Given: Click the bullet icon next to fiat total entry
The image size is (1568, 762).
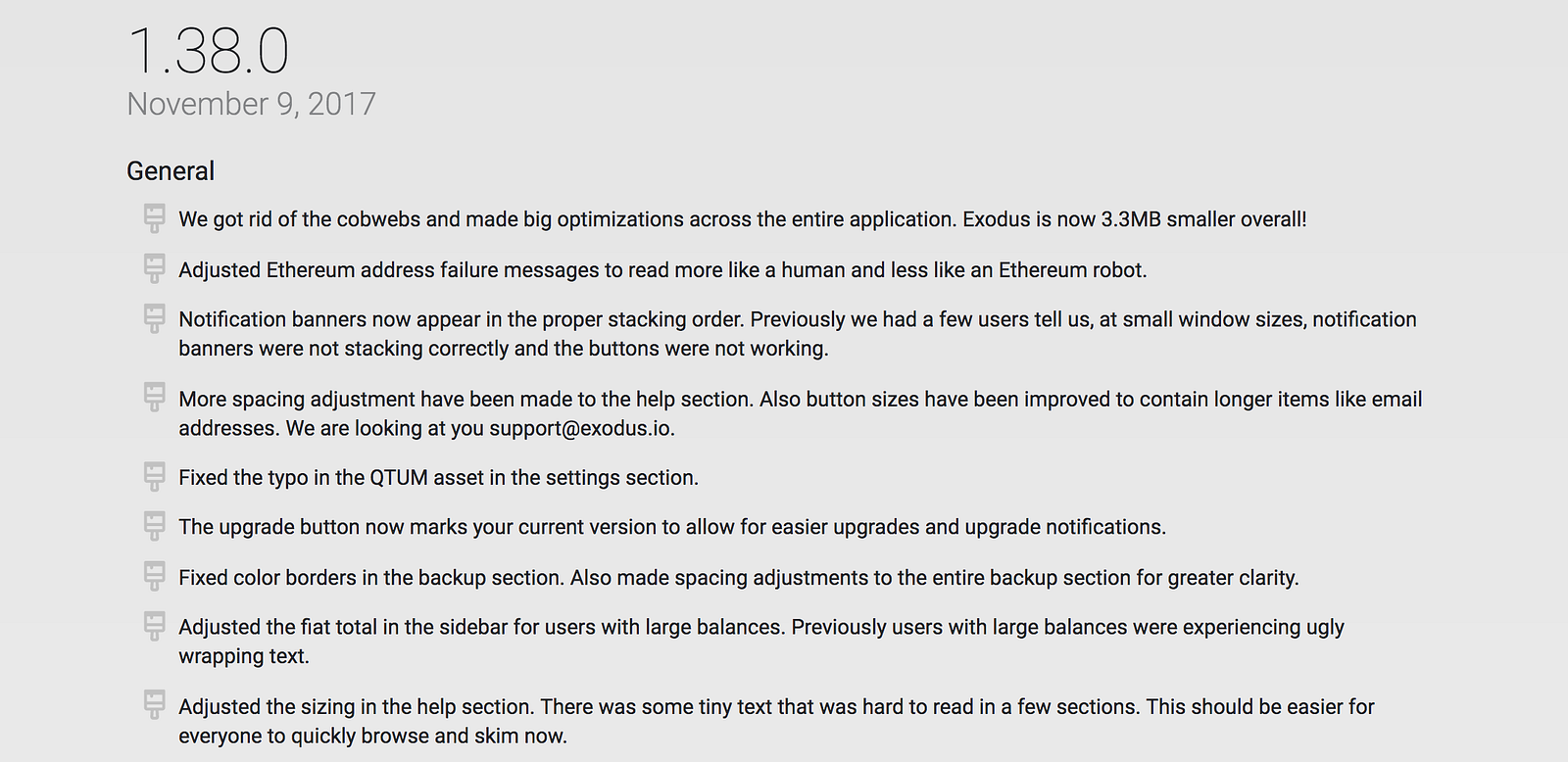Looking at the screenshot, I should (154, 627).
